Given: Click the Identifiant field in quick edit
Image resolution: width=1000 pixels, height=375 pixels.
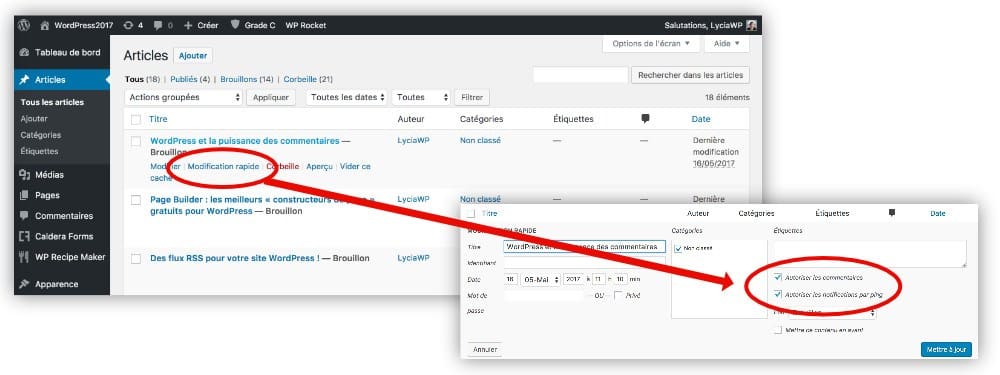Looking at the screenshot, I should tap(584, 263).
